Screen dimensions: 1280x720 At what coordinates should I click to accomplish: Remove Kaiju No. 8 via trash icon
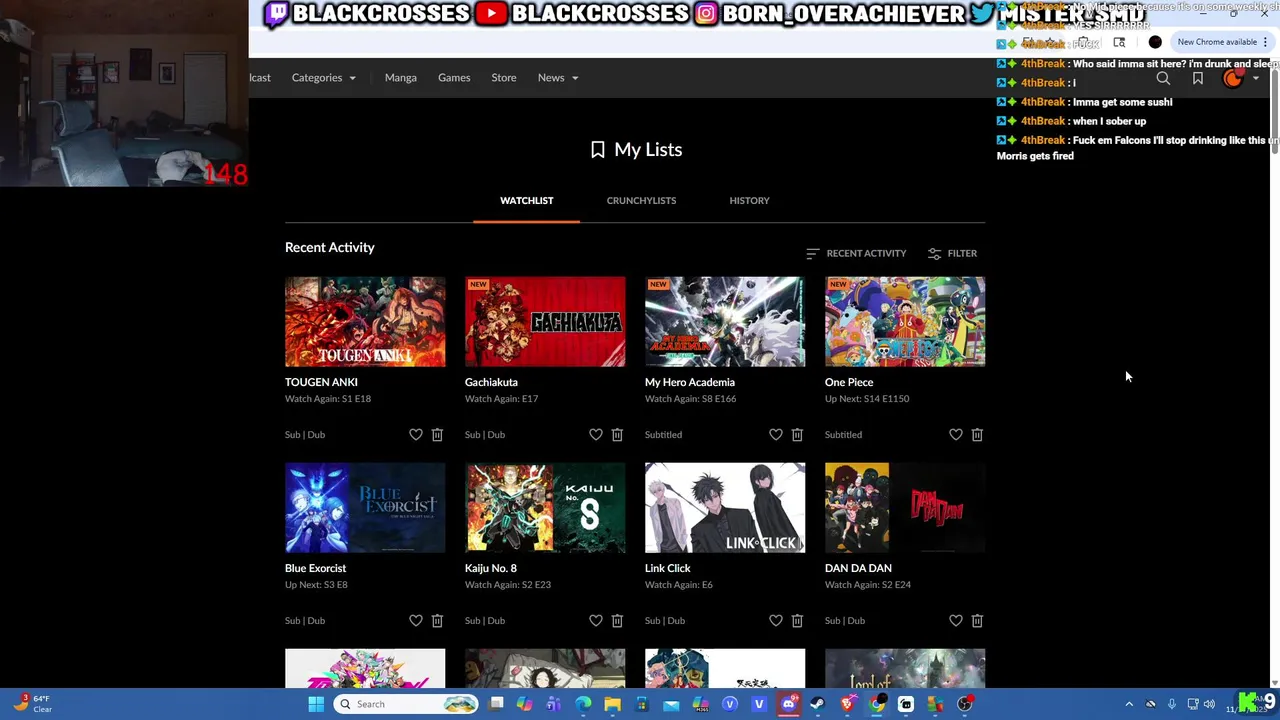coord(617,621)
